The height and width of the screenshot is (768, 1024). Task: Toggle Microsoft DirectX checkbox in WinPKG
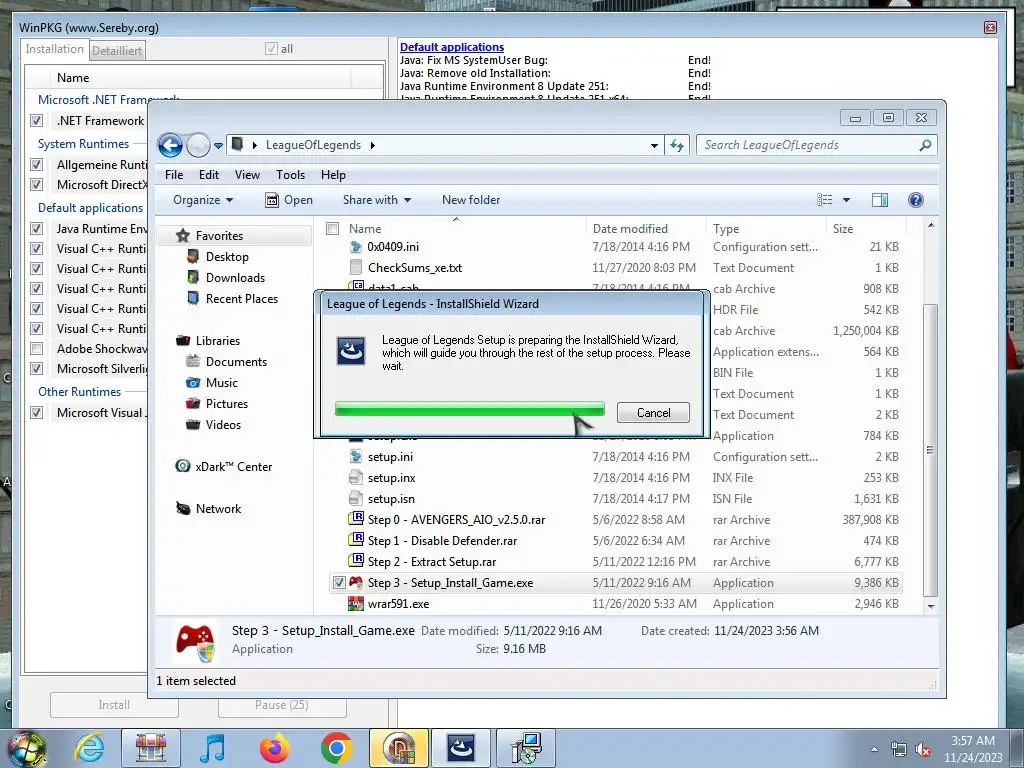(37, 185)
